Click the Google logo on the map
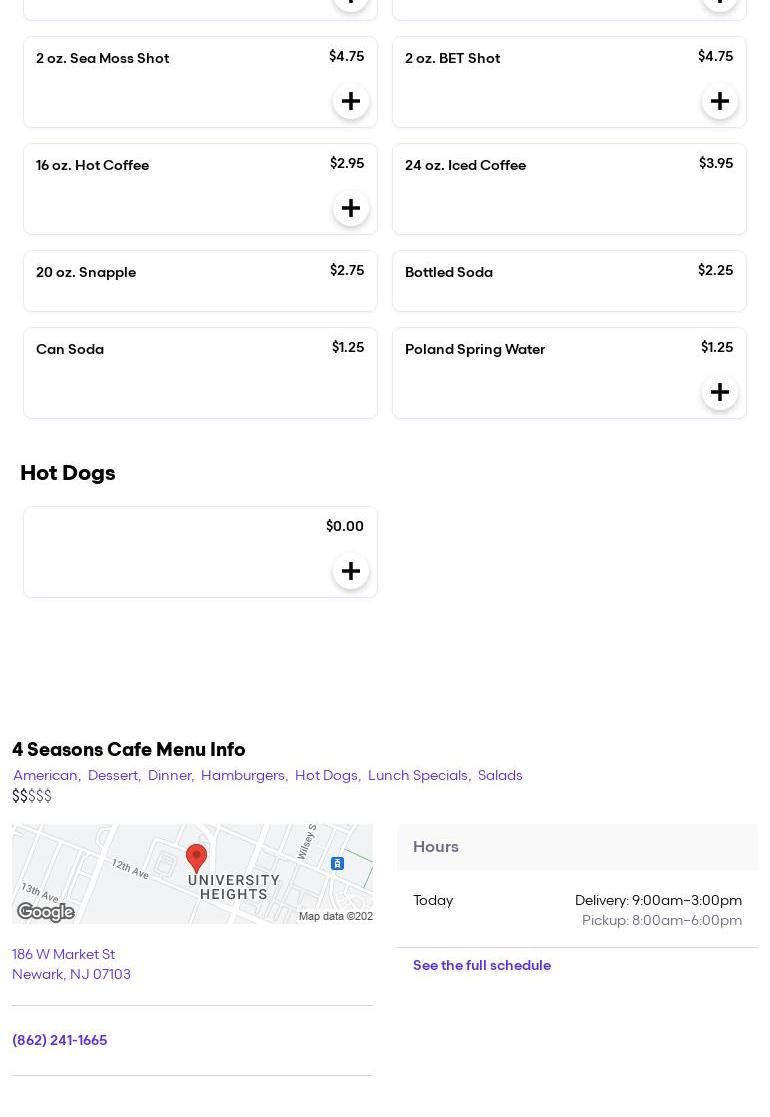 tap(45, 912)
